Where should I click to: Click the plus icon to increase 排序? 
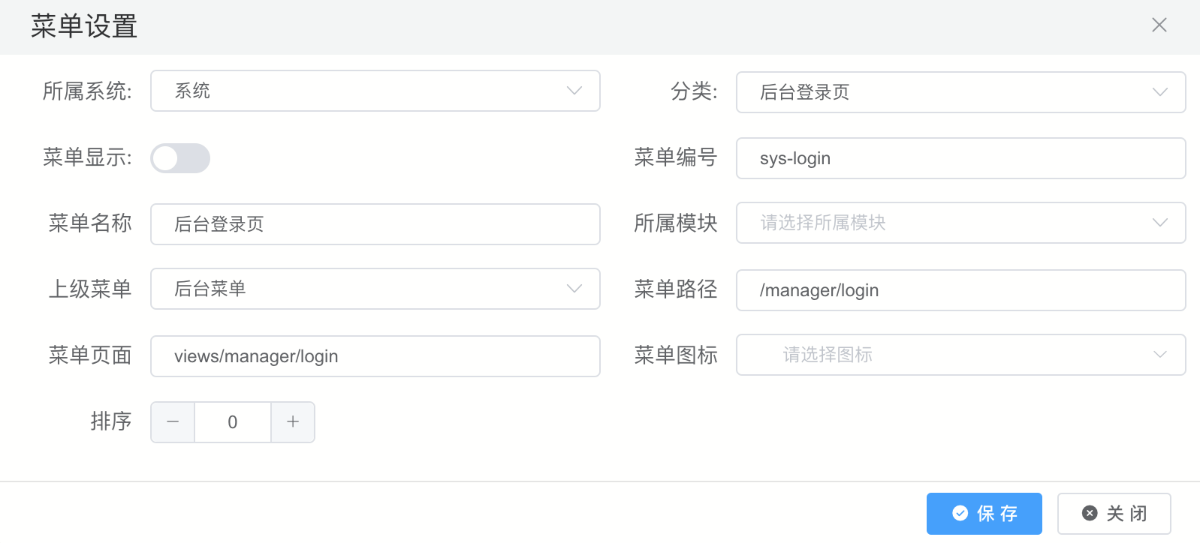click(x=293, y=422)
